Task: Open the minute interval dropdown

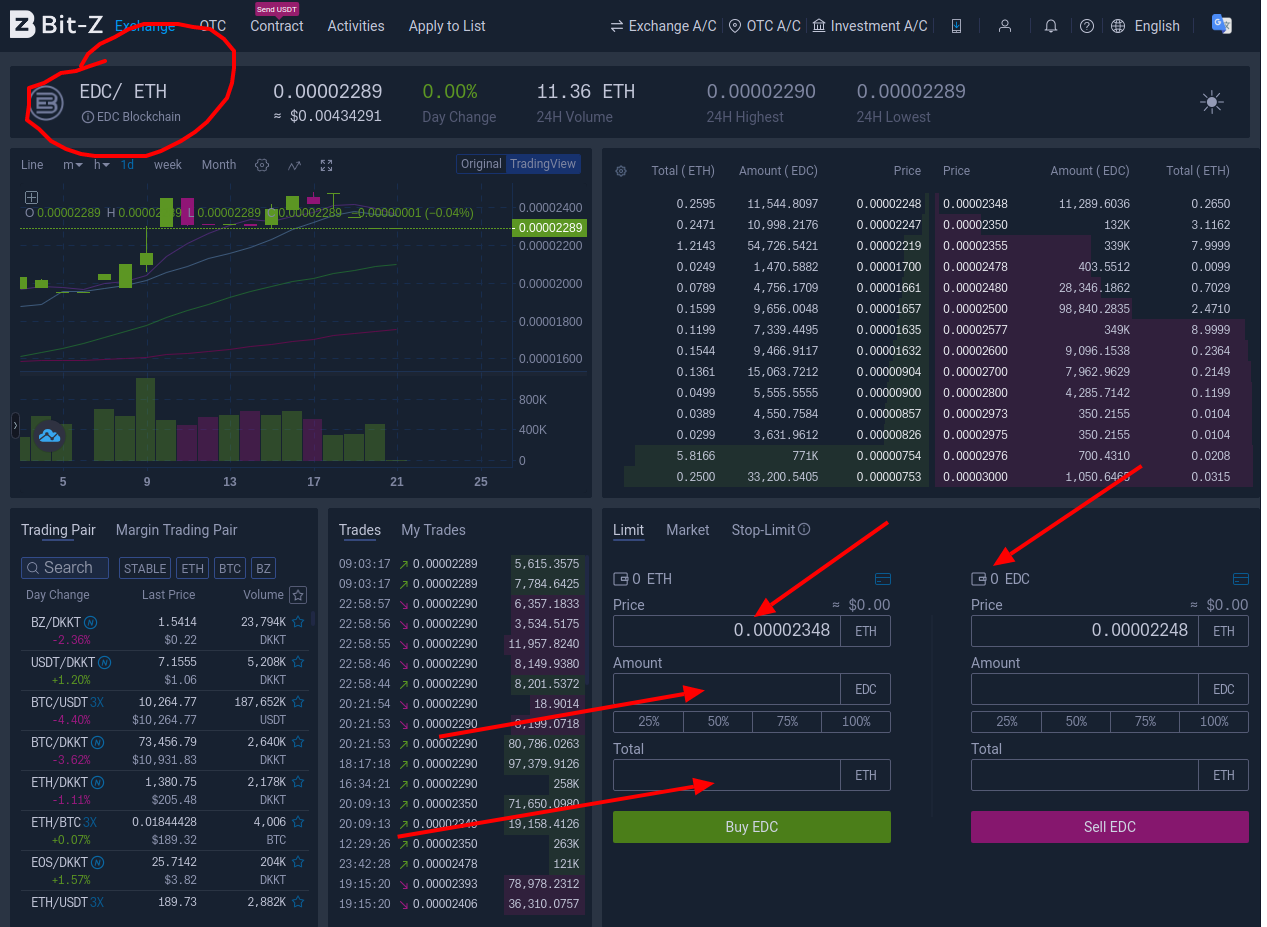Action: (x=73, y=165)
